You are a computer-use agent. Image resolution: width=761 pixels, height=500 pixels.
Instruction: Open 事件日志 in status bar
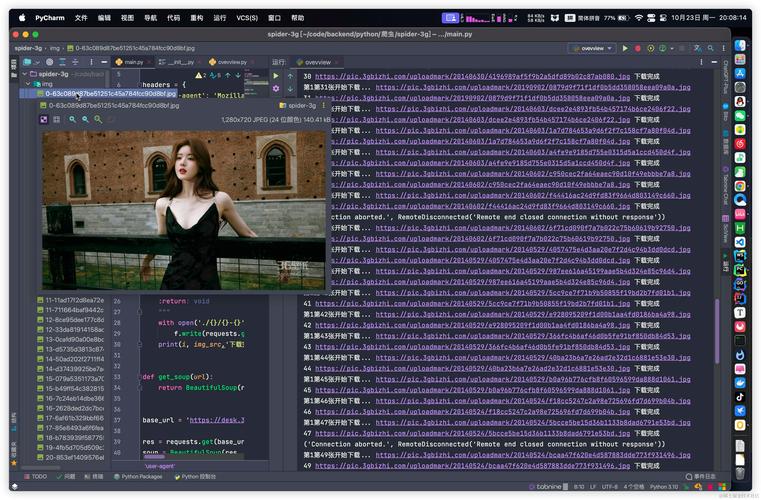pos(701,477)
